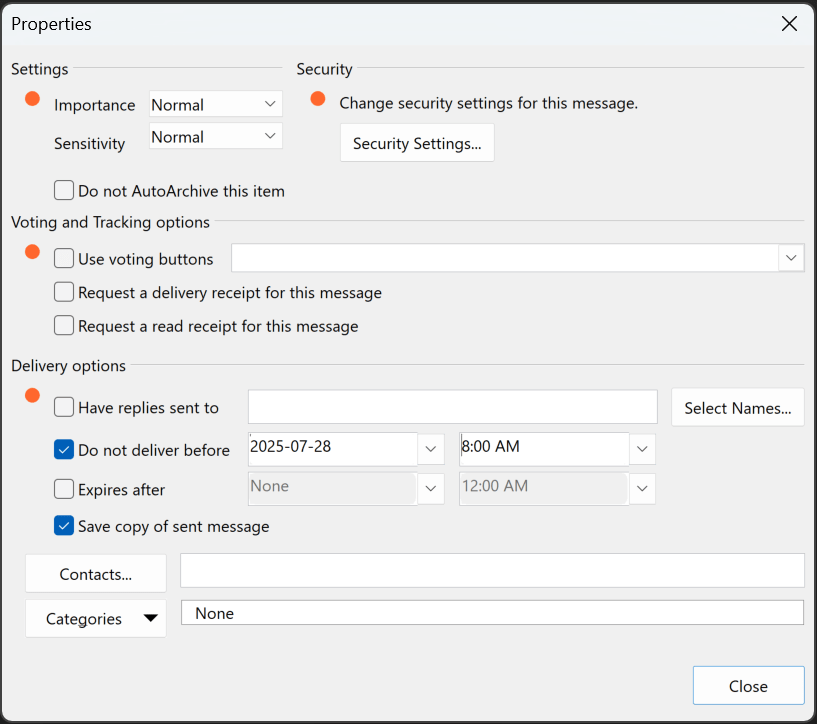Expand the 8:00 AM time dropdown

pos(642,449)
